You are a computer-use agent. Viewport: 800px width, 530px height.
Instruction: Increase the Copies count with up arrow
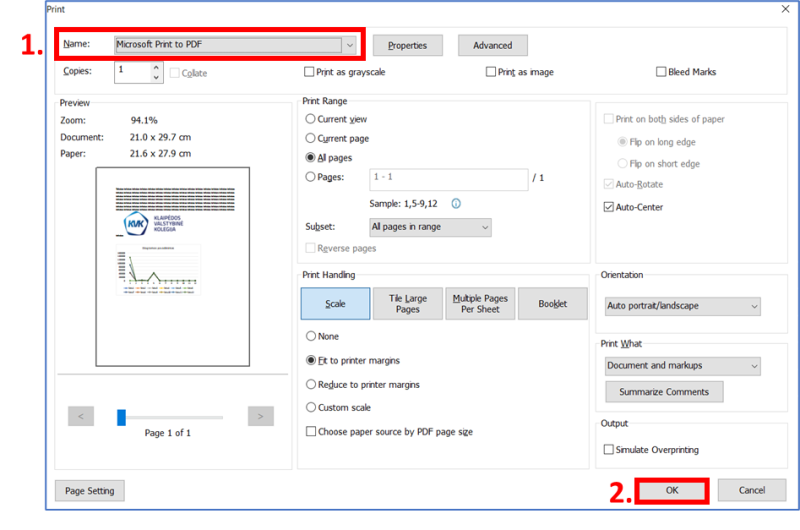(156, 67)
